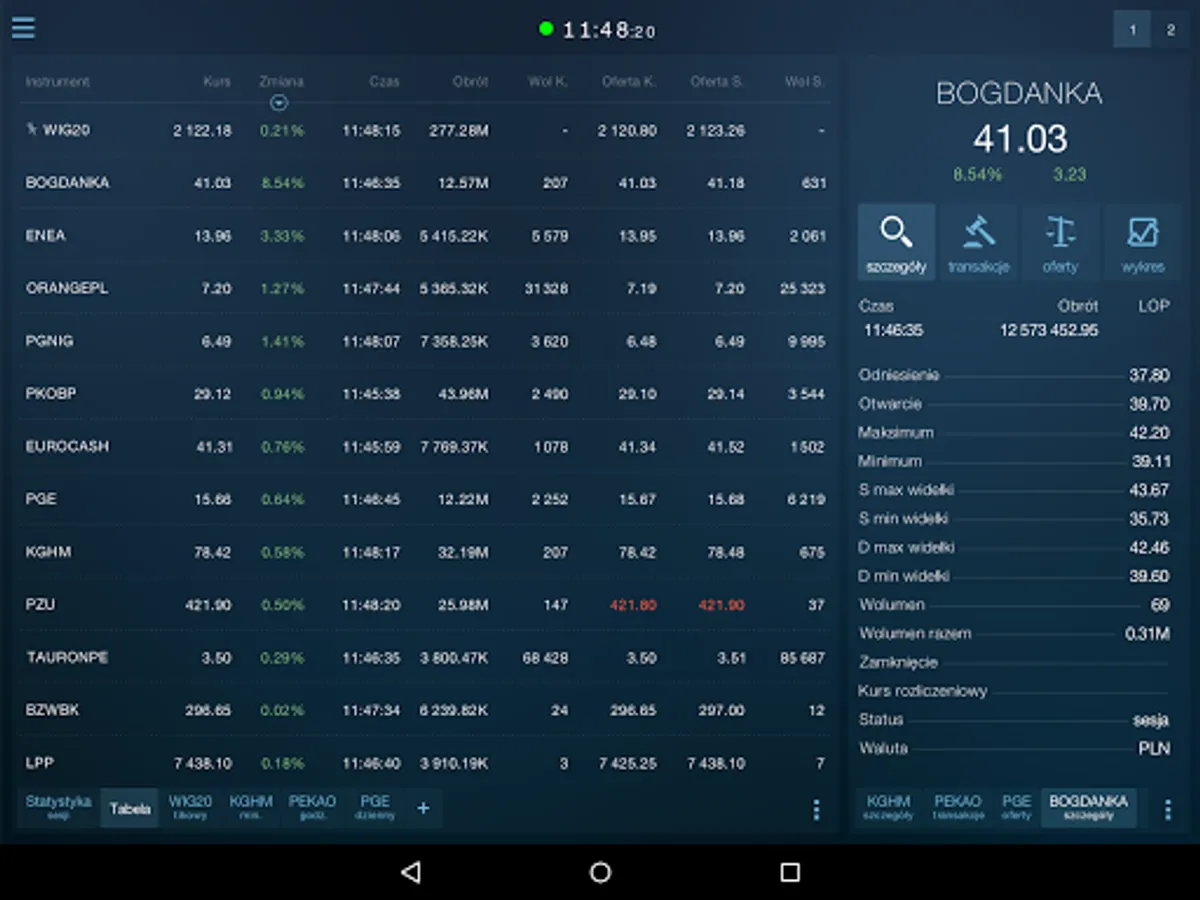Select the PZU instrument row
Viewport: 1200px width, 900px height.
[425, 605]
